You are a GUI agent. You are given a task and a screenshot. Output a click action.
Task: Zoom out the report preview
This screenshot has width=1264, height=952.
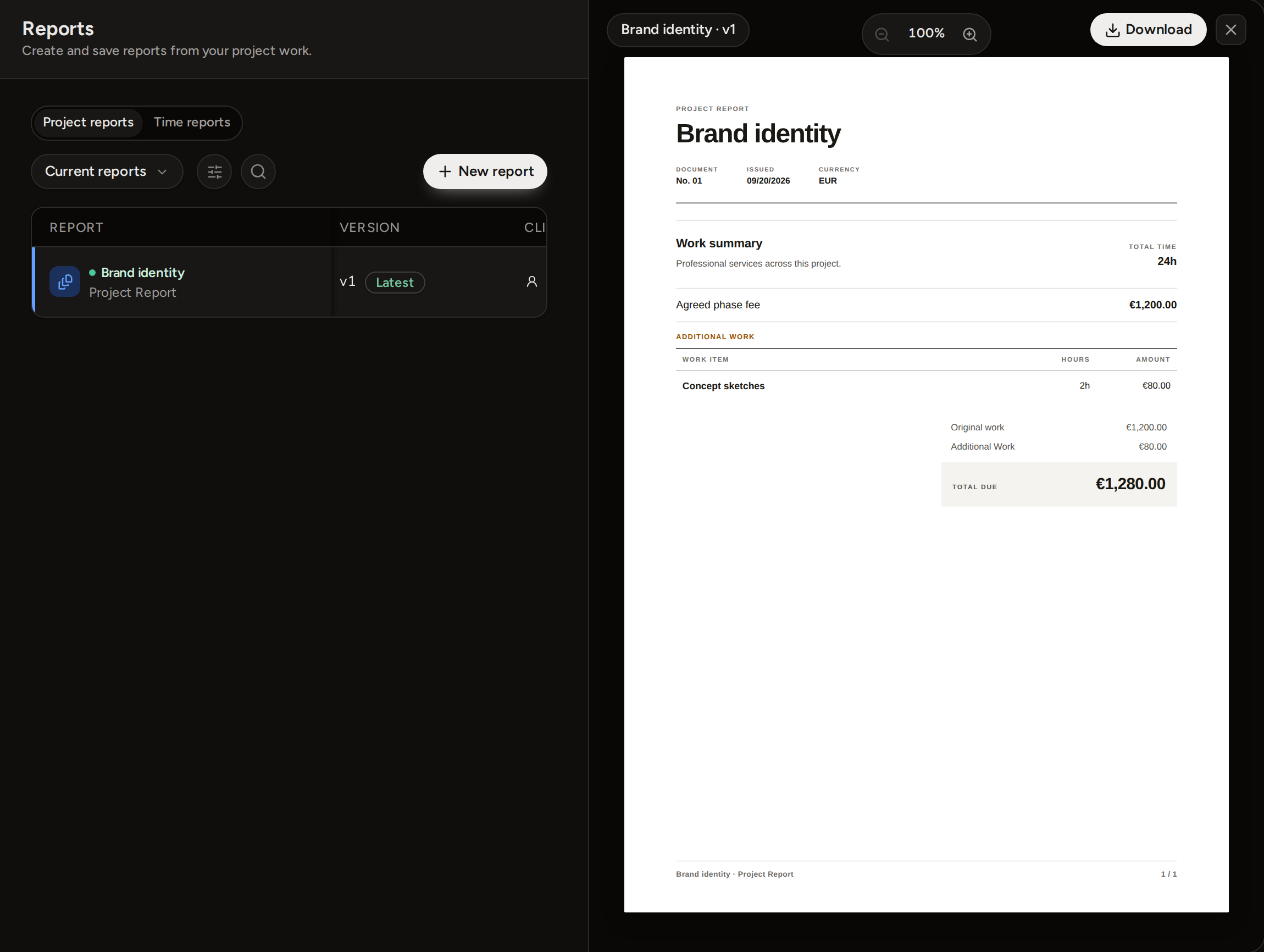[x=882, y=34]
